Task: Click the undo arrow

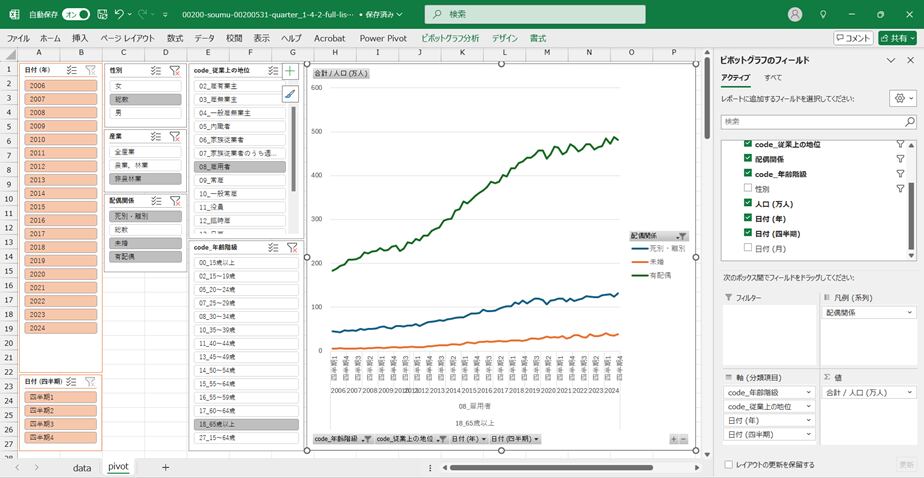Action: 120,14
